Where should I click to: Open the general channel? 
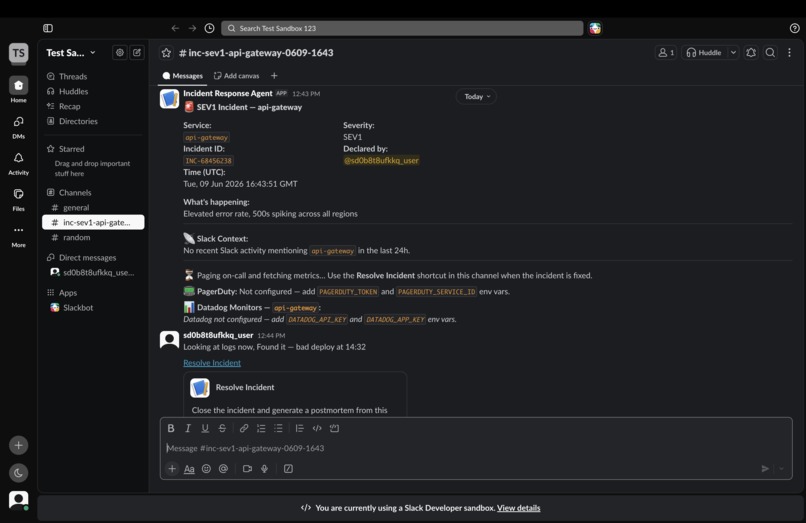pyautogui.click(x=76, y=208)
